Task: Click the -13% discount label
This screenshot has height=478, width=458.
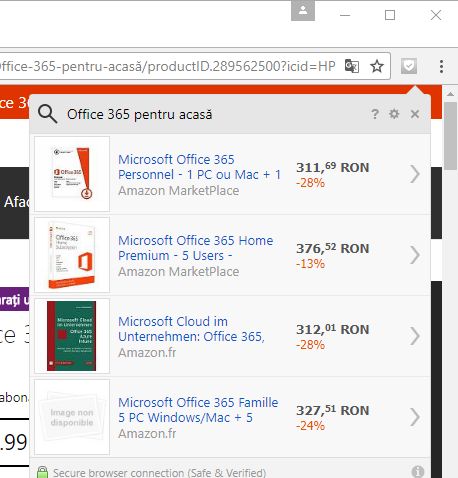Action: pyautogui.click(x=310, y=264)
